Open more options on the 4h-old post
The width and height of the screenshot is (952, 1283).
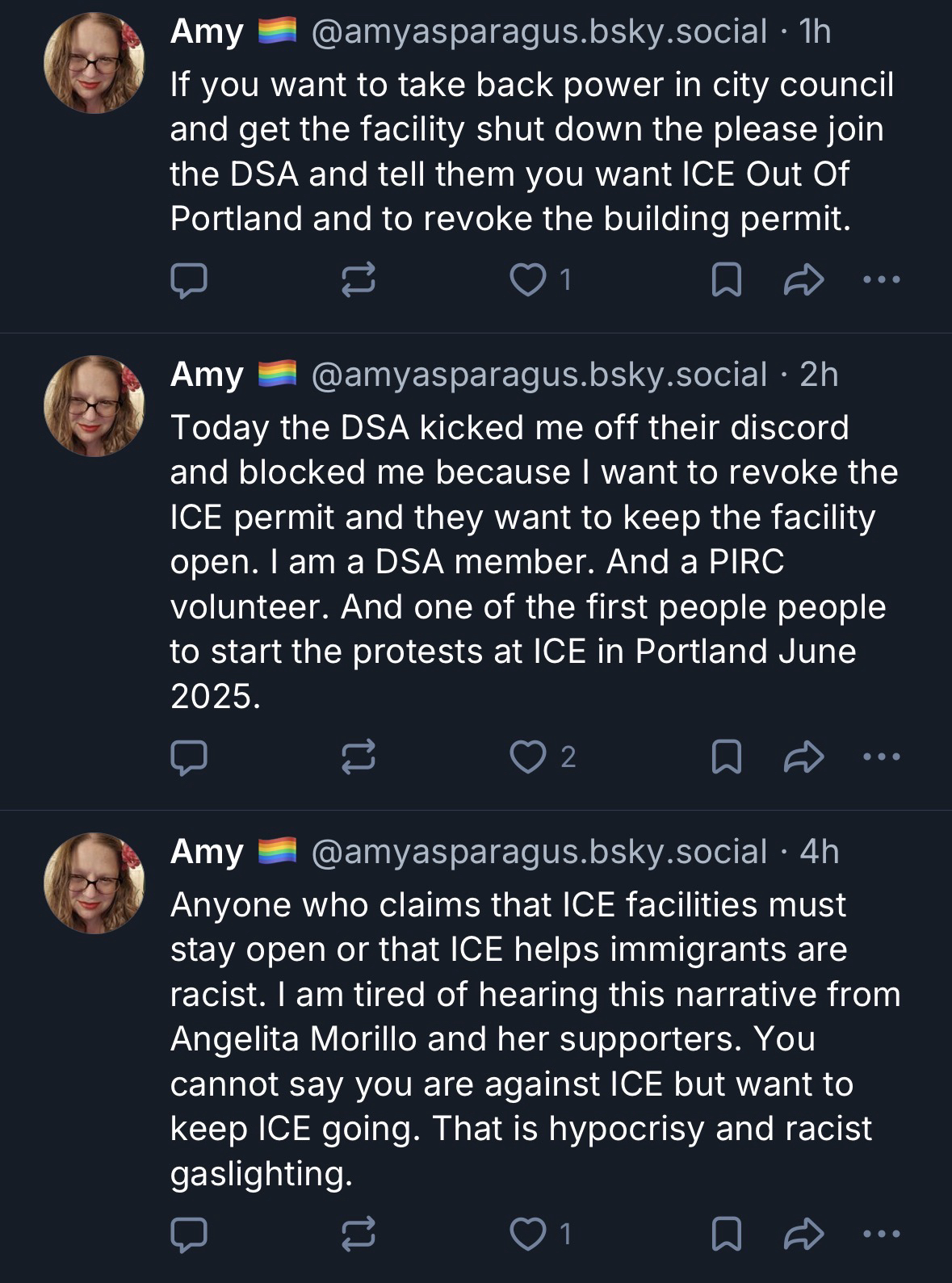point(881,1233)
